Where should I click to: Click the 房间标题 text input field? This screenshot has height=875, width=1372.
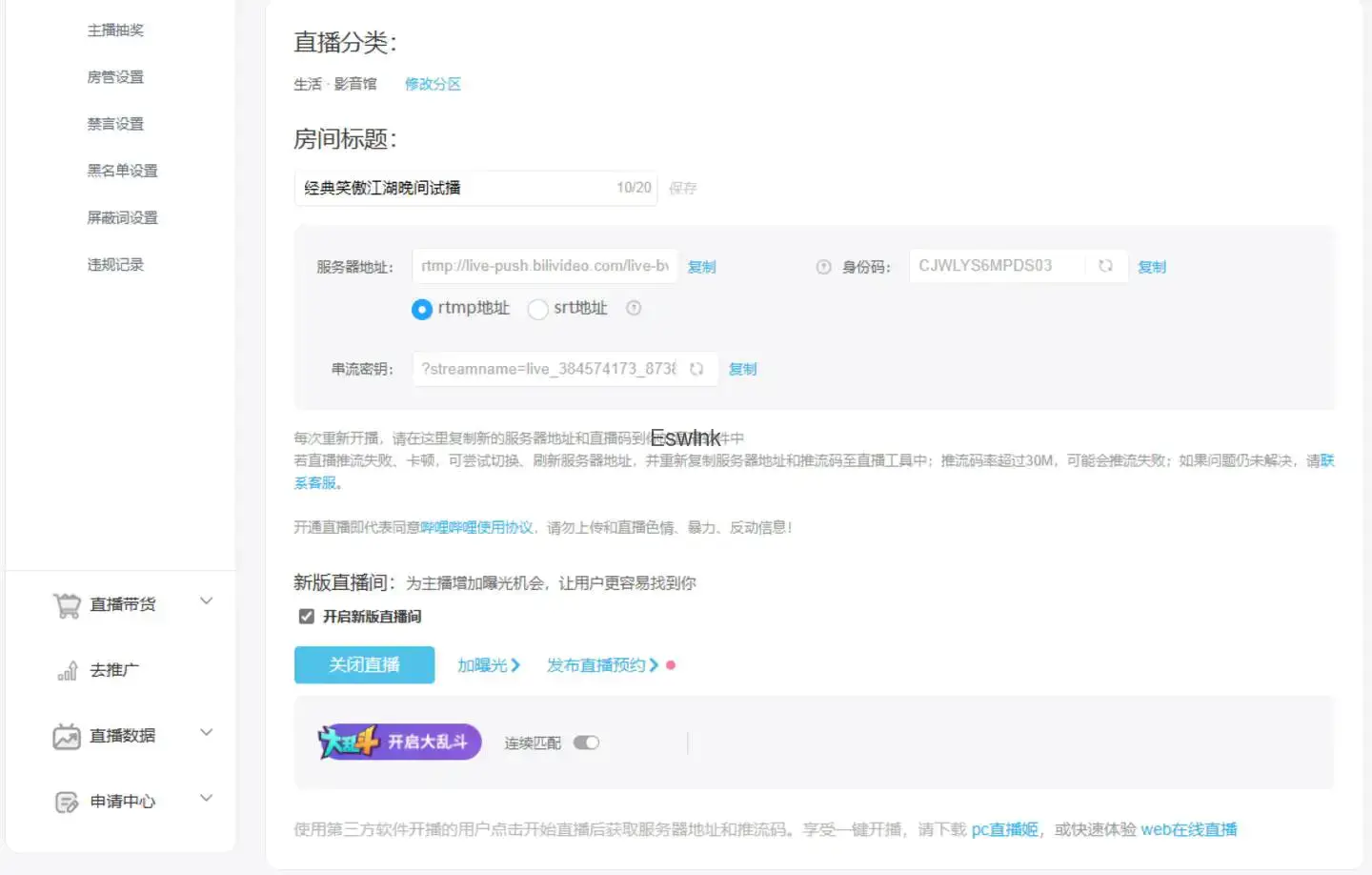(x=453, y=188)
